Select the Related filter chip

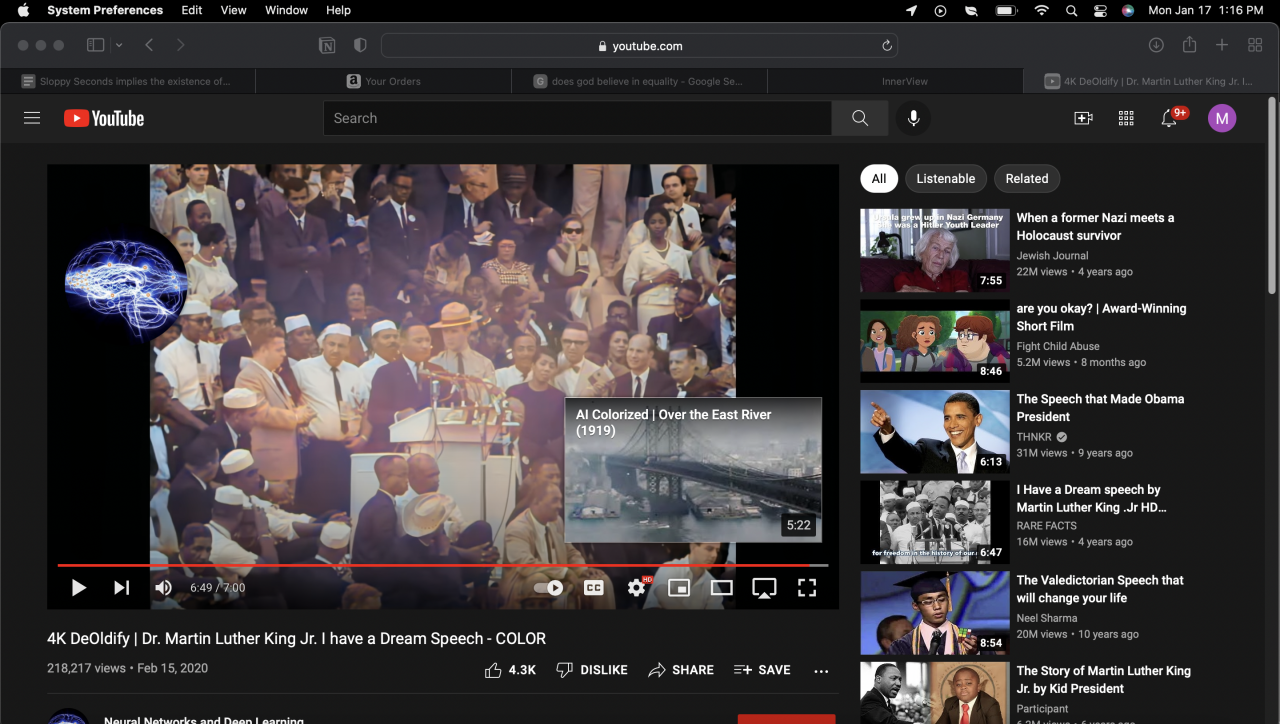(x=1027, y=179)
